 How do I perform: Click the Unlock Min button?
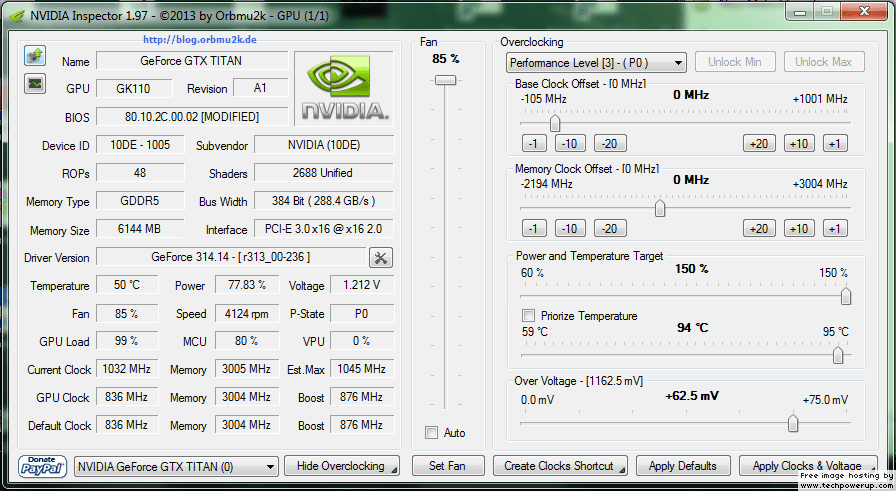(735, 62)
